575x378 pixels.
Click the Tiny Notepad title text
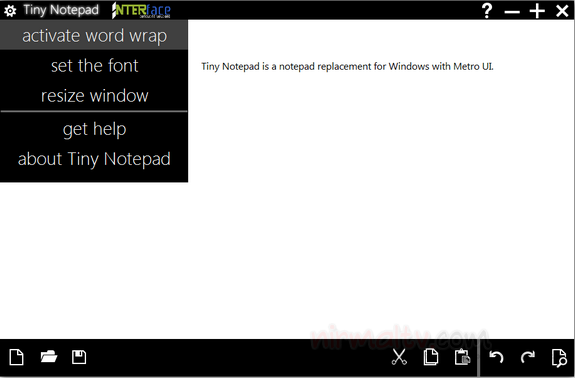pyautogui.click(x=61, y=10)
